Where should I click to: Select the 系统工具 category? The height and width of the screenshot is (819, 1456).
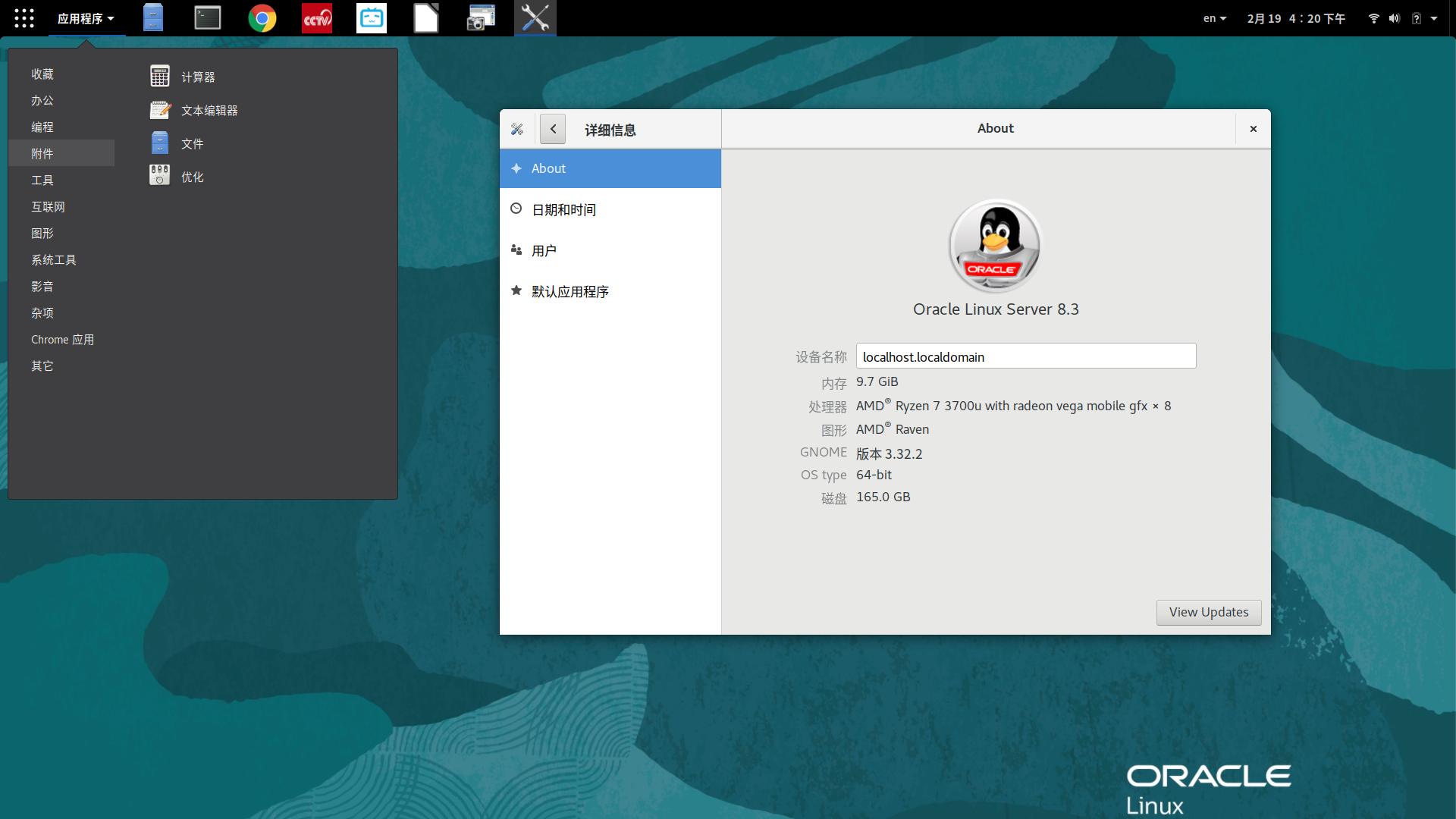point(62,259)
